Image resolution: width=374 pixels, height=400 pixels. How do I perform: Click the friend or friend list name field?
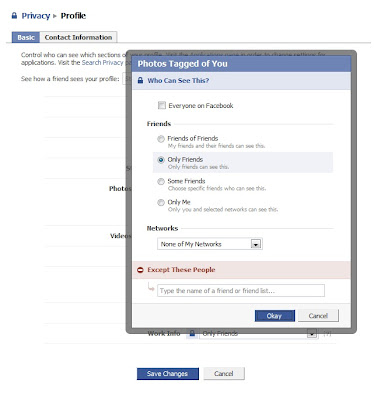241,291
